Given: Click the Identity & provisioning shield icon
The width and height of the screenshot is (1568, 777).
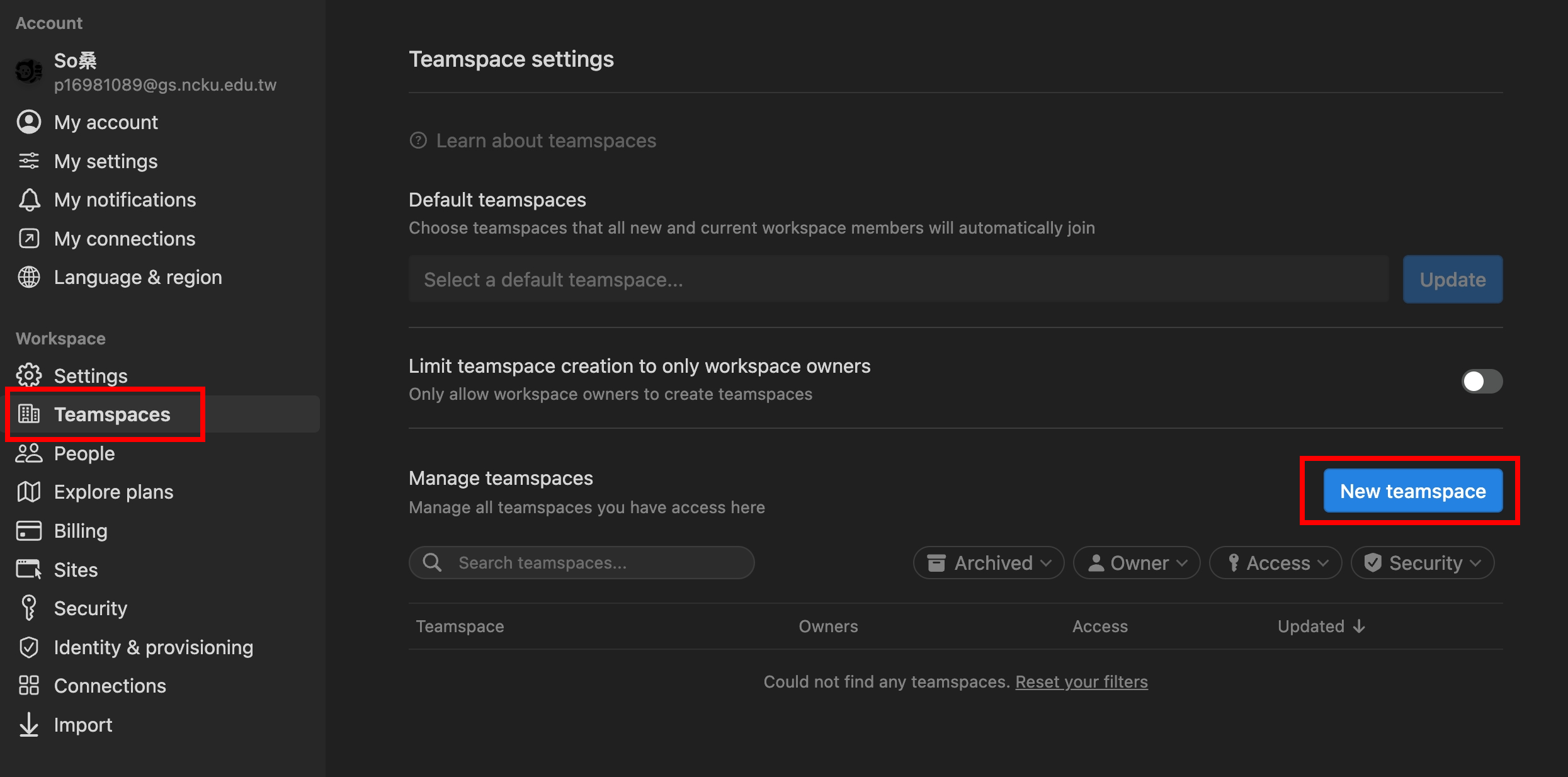Looking at the screenshot, I should 28,647.
